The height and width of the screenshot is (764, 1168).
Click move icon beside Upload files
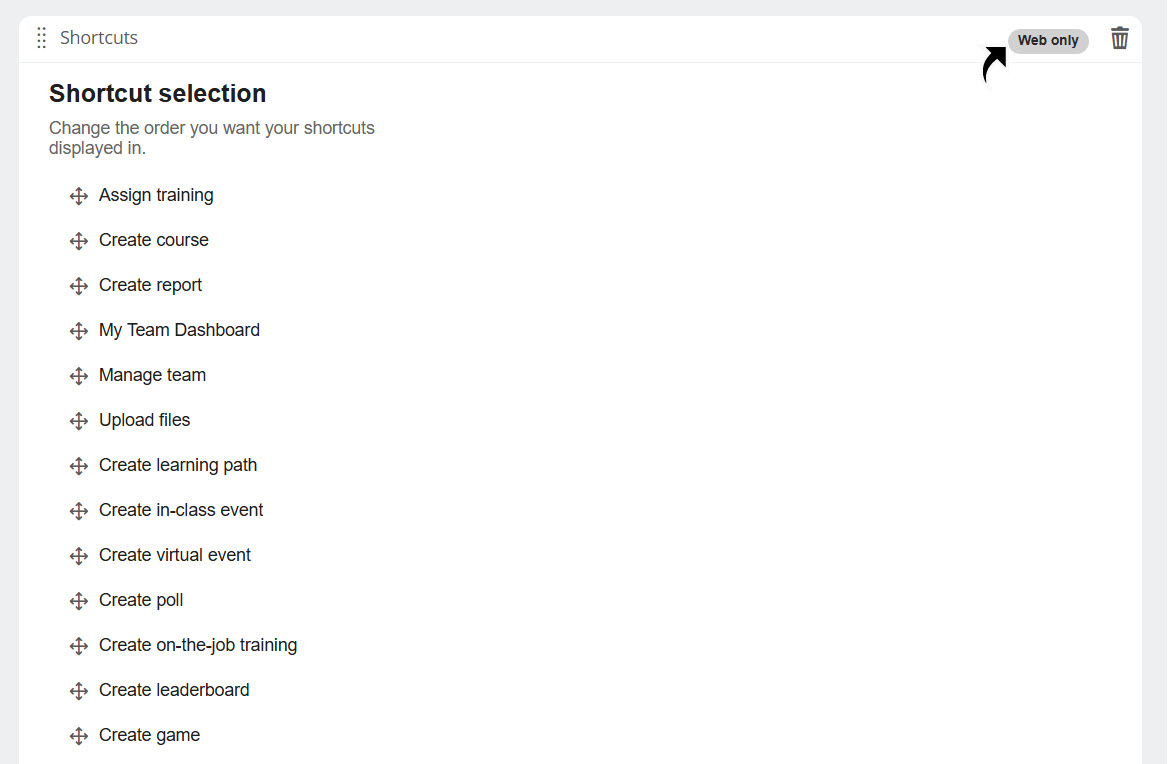click(79, 421)
